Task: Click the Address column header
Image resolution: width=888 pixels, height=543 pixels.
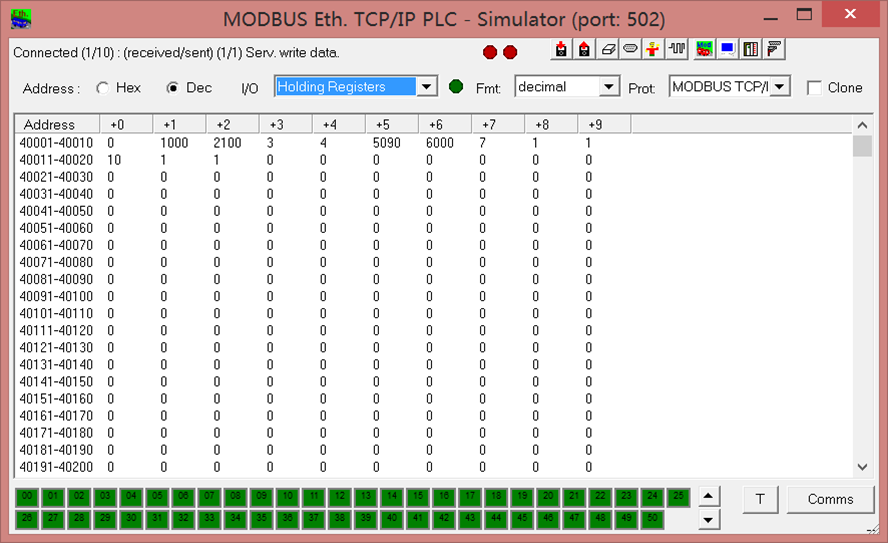Action: 57,125
